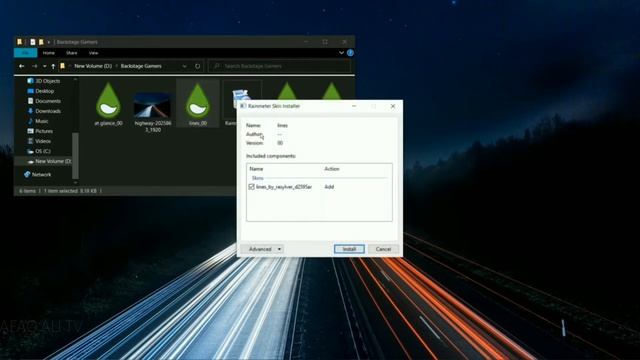The image size is (640, 360).
Task: Expand the address bar history dropdown
Action: tap(184, 66)
